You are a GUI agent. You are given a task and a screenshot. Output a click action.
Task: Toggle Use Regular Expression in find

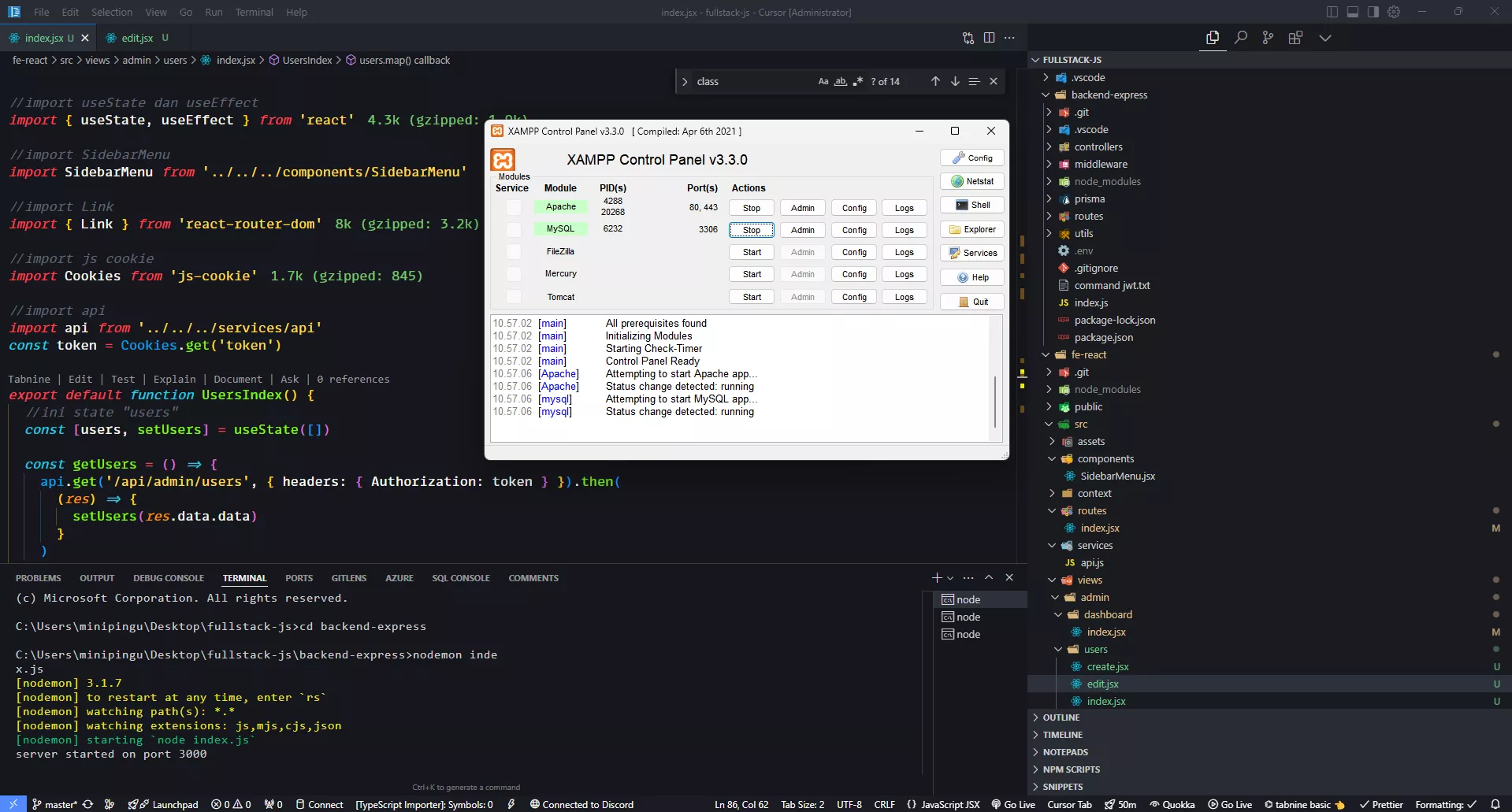coord(858,81)
